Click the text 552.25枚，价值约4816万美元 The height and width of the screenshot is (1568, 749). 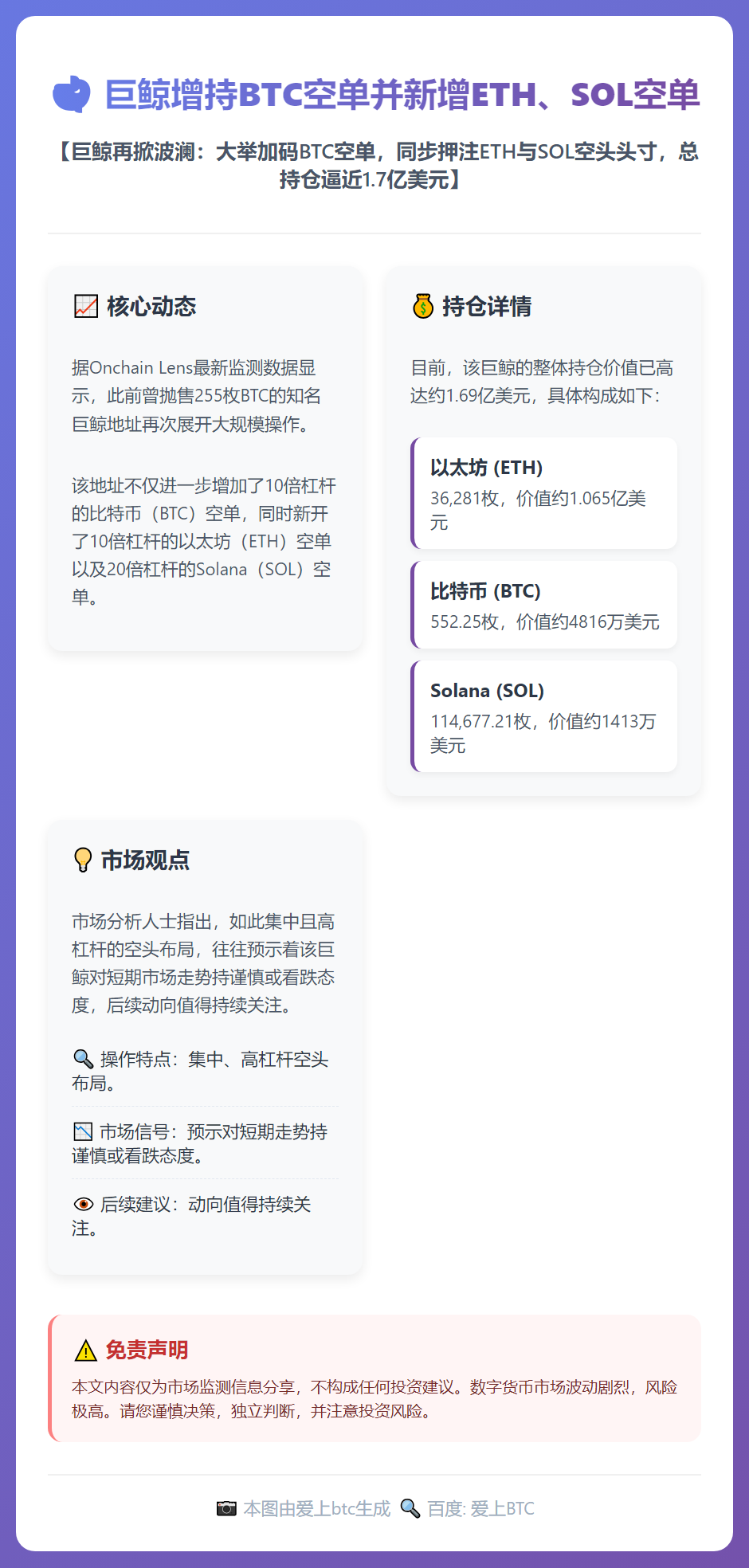pos(545,622)
